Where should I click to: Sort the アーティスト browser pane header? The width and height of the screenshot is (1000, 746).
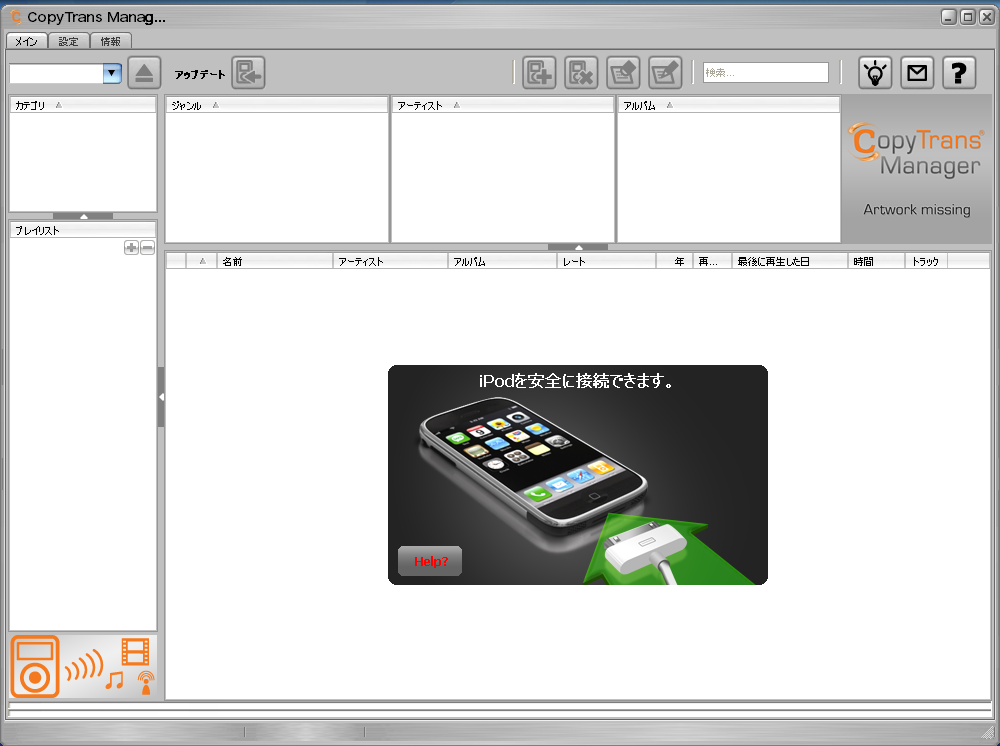pos(503,105)
